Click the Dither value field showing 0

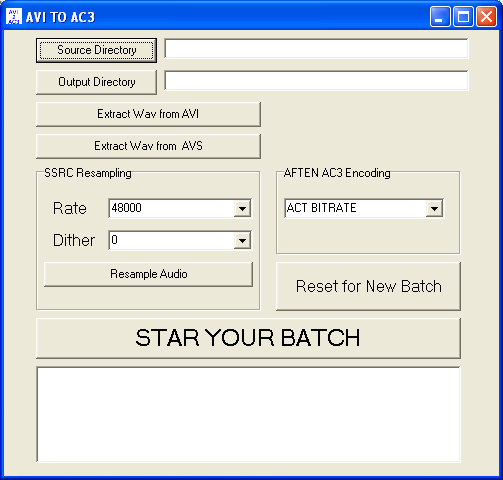tap(172, 240)
